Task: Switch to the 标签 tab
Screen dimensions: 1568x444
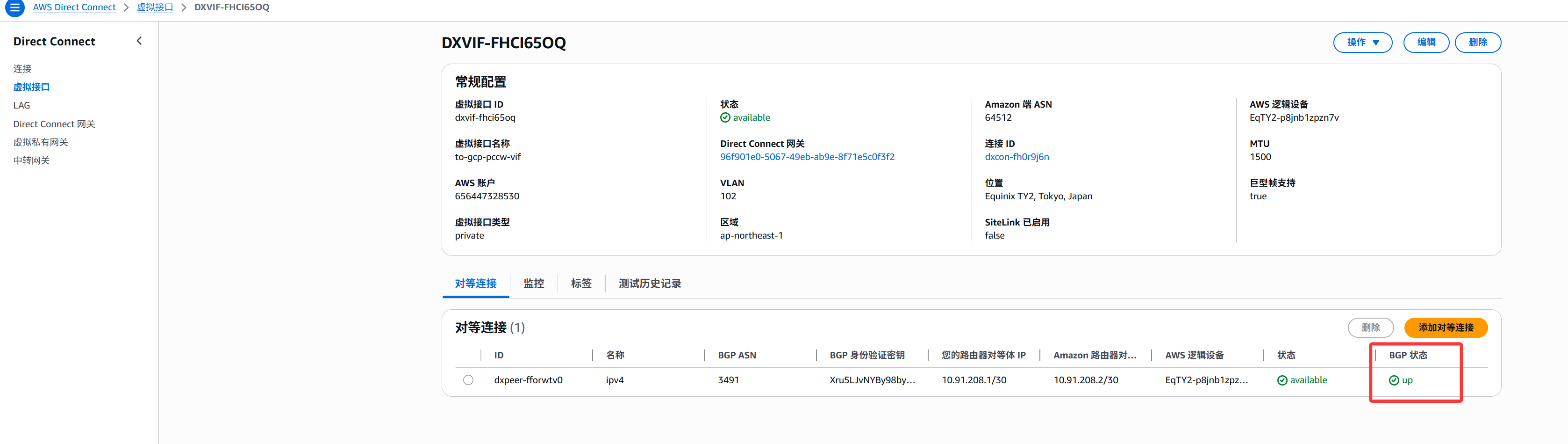Action: click(580, 283)
